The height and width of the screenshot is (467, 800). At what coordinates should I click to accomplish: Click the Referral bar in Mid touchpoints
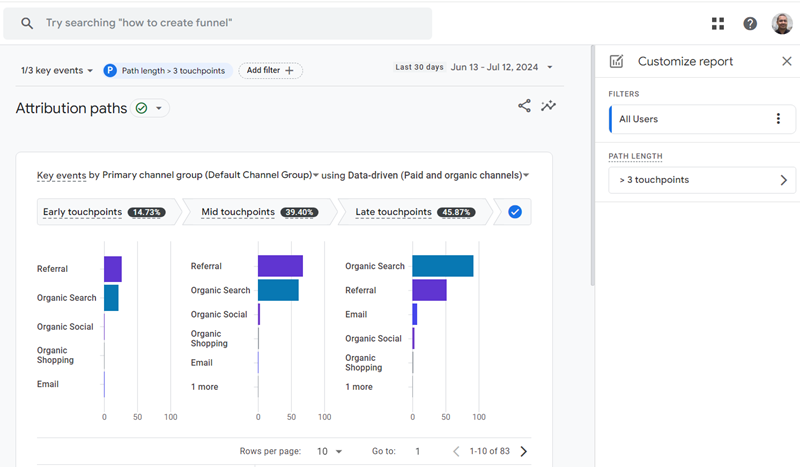point(280,266)
